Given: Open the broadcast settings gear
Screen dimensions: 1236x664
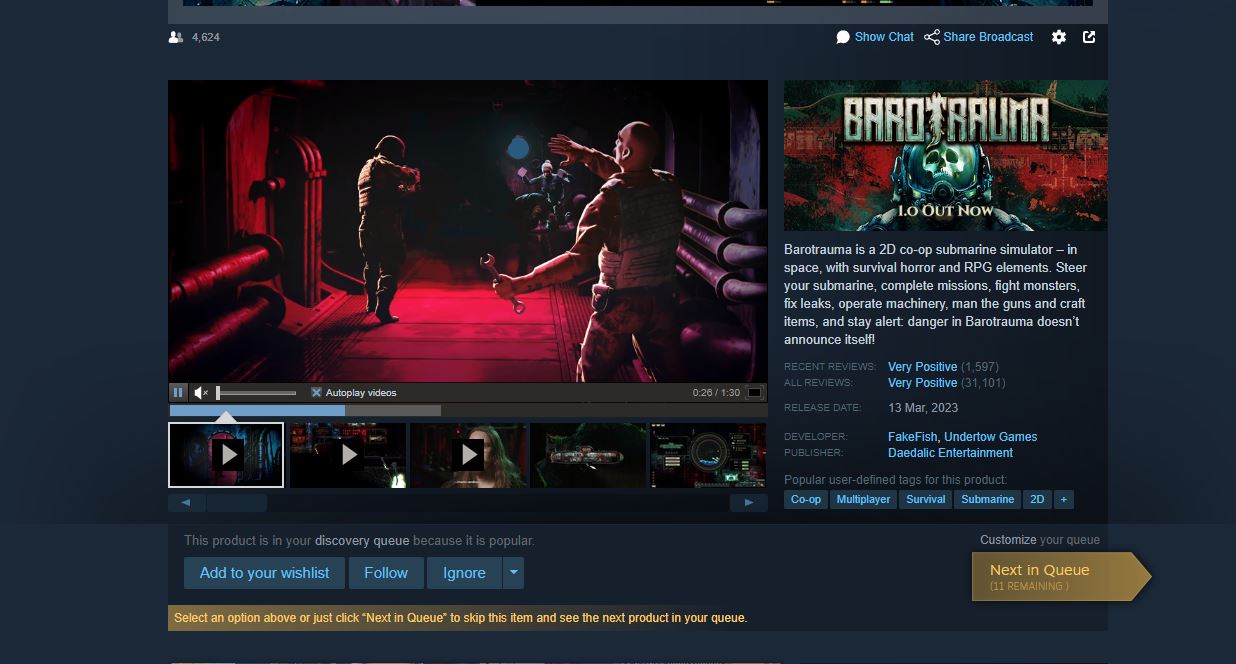Looking at the screenshot, I should pyautogui.click(x=1059, y=37).
